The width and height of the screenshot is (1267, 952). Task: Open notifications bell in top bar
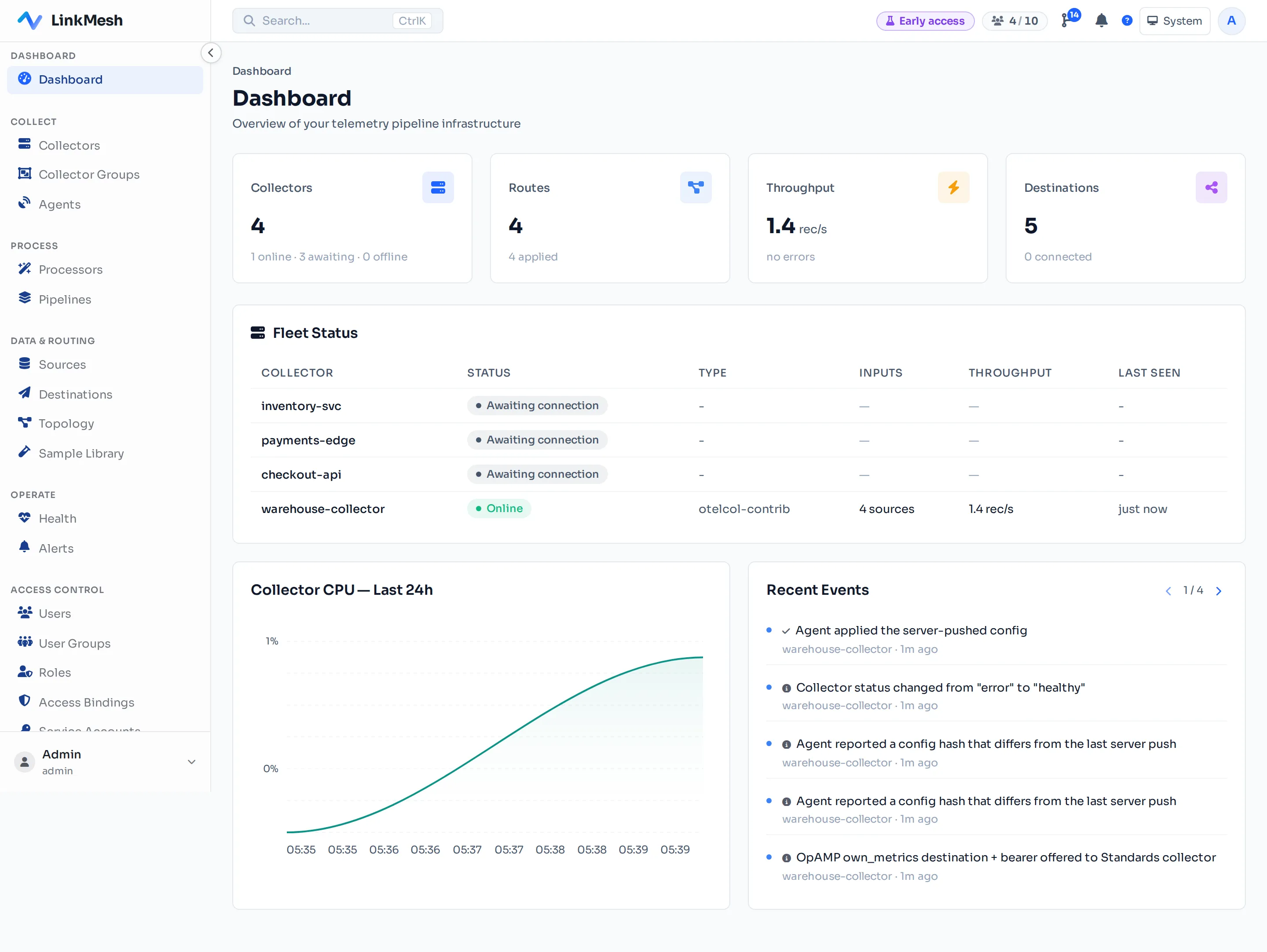click(1101, 21)
